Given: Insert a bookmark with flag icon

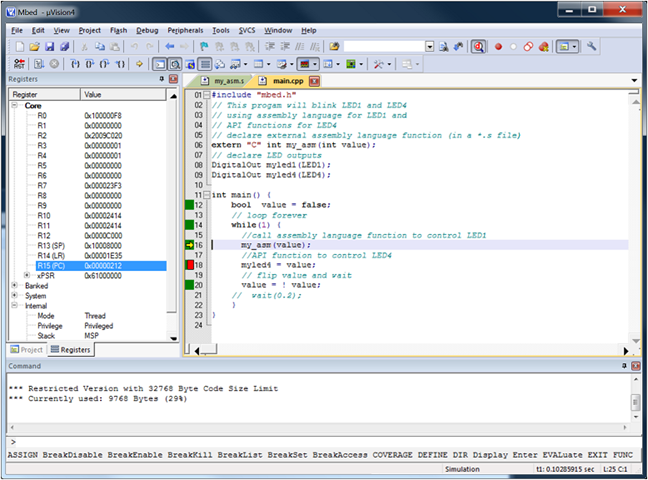Looking at the screenshot, I should click(x=204, y=47).
